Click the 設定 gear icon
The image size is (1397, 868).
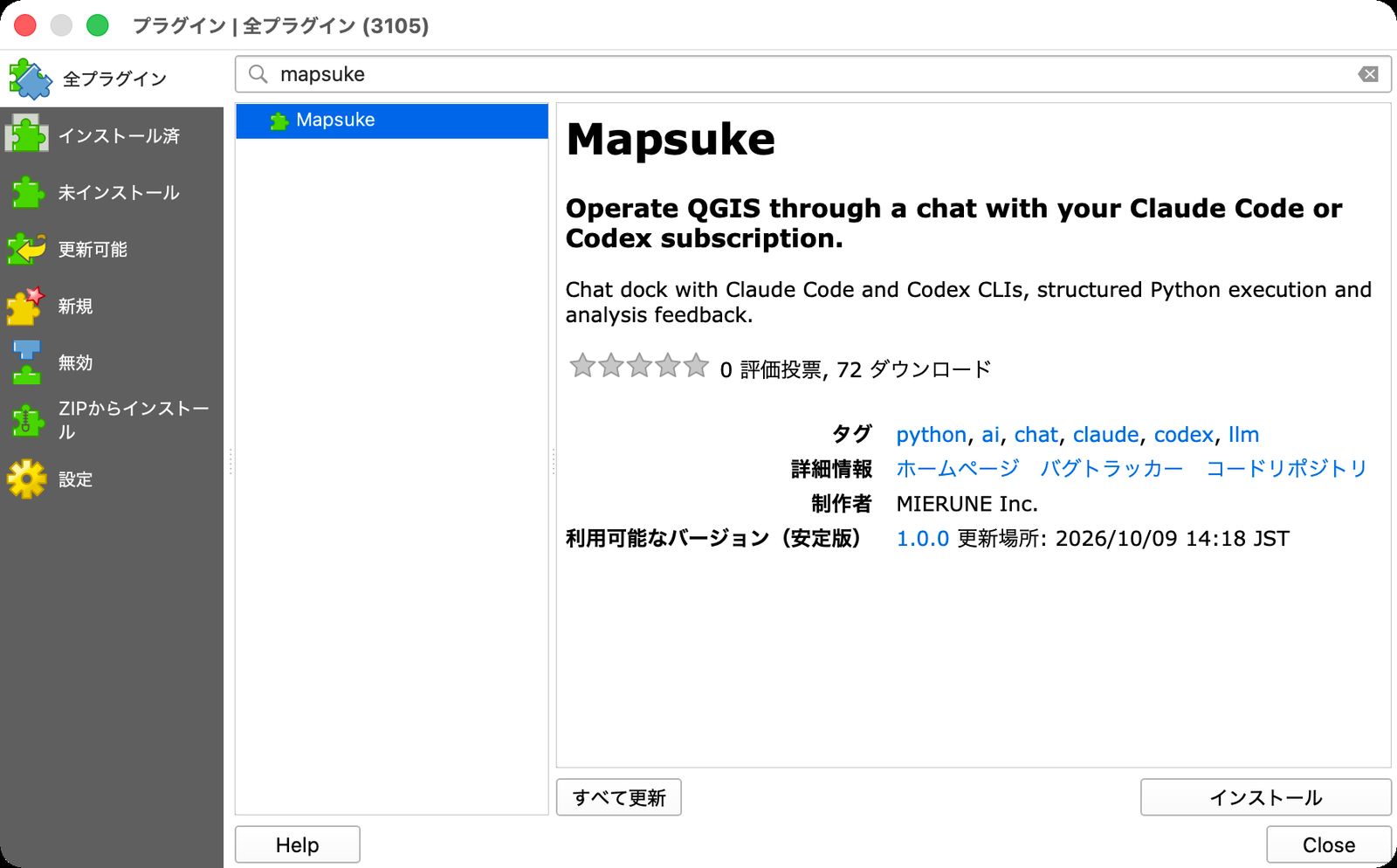click(26, 479)
